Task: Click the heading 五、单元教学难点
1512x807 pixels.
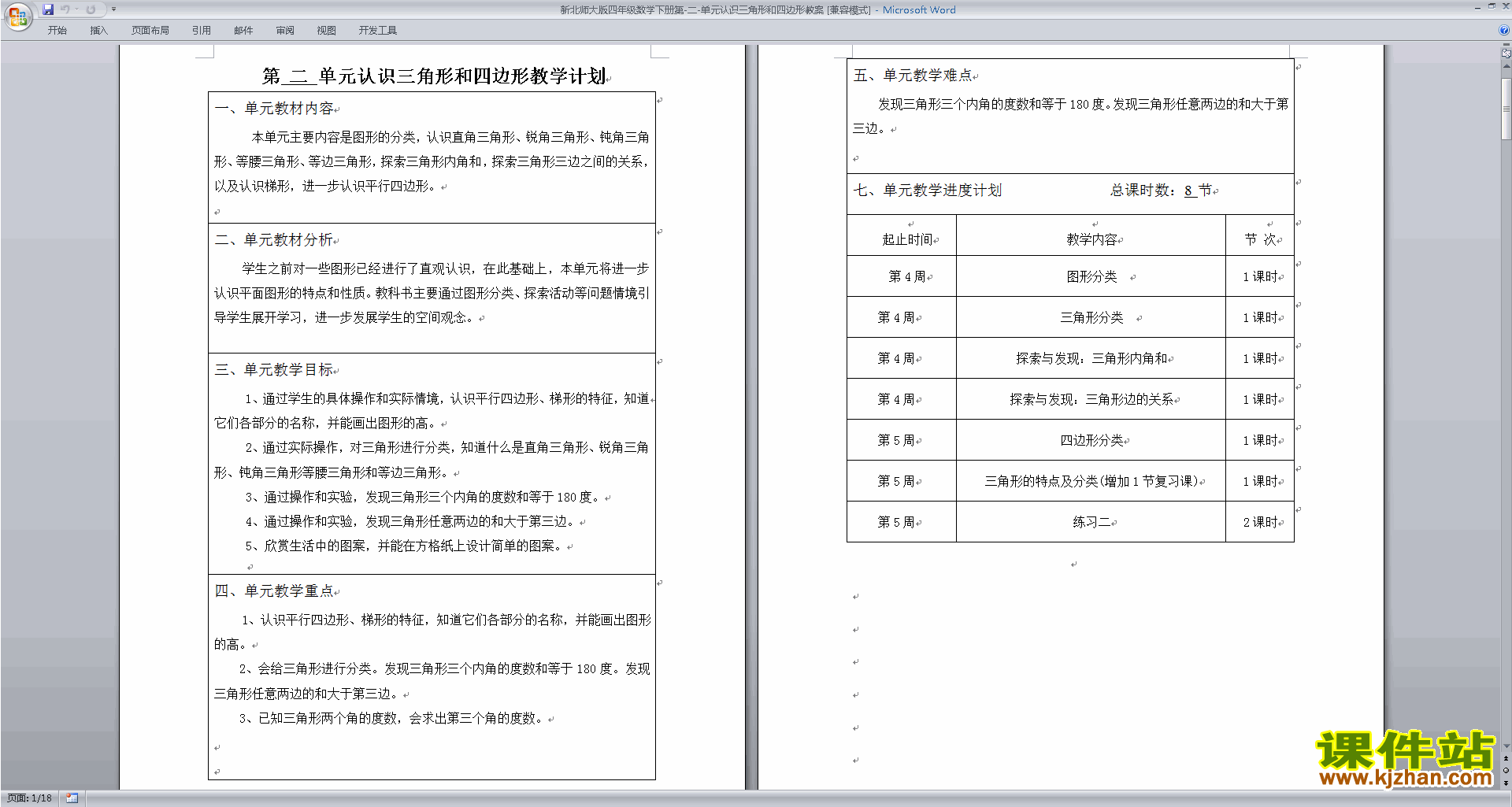Action: [x=913, y=76]
